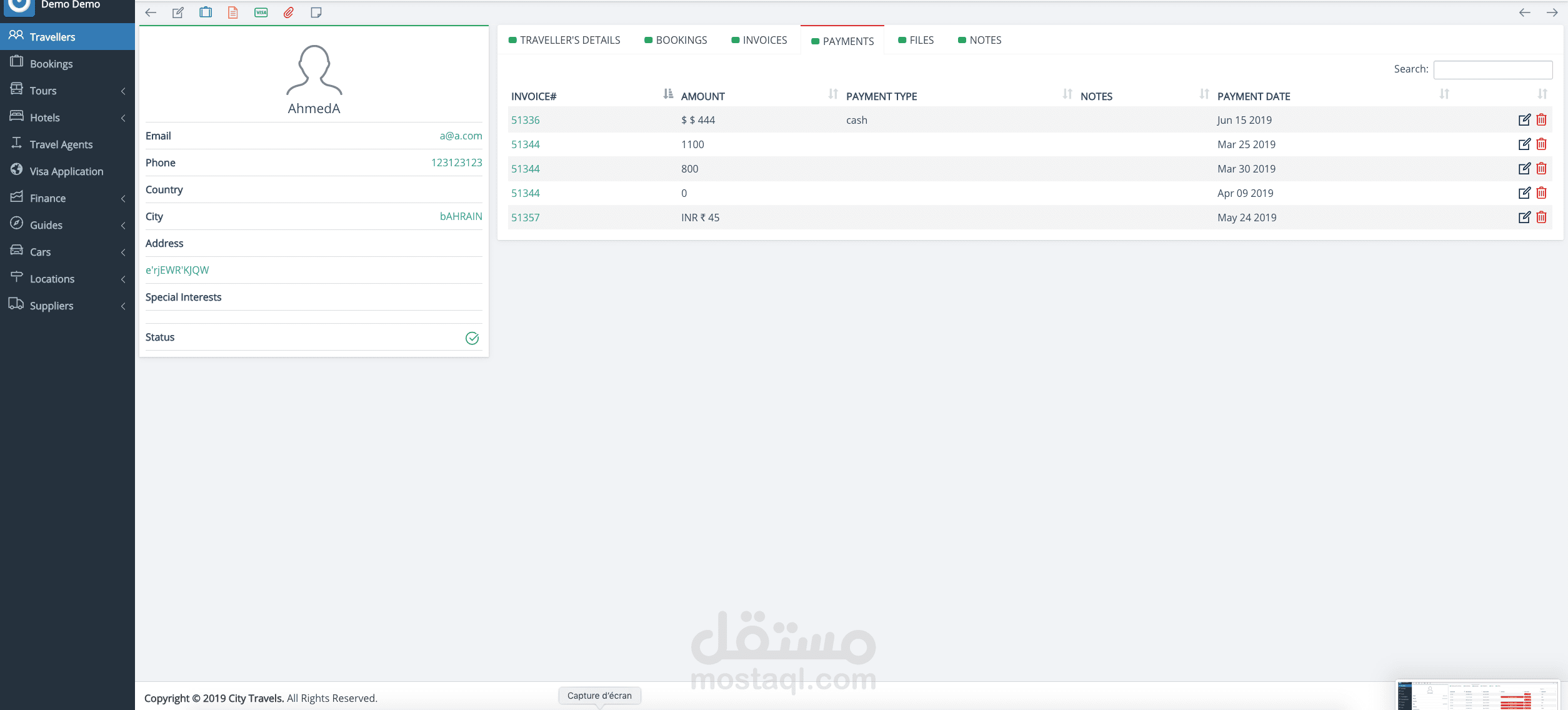Delete the Jun 15 2019 payment row
The height and width of the screenshot is (710, 1568).
(x=1541, y=120)
